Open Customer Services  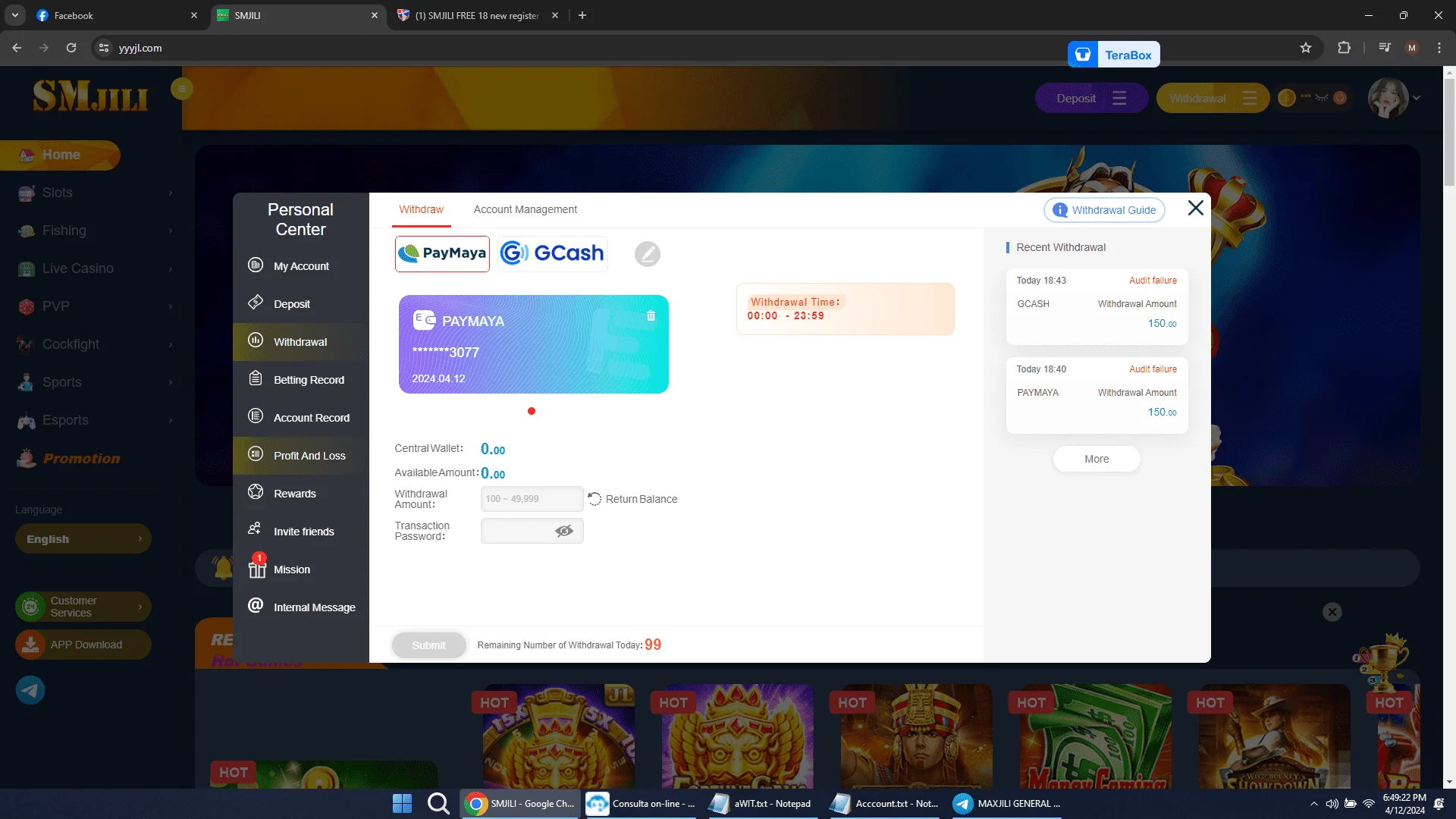[83, 607]
